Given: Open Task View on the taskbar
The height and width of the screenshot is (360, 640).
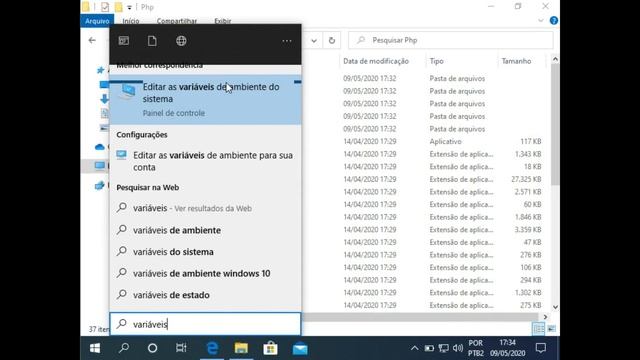Looking at the screenshot, I should point(181,348).
